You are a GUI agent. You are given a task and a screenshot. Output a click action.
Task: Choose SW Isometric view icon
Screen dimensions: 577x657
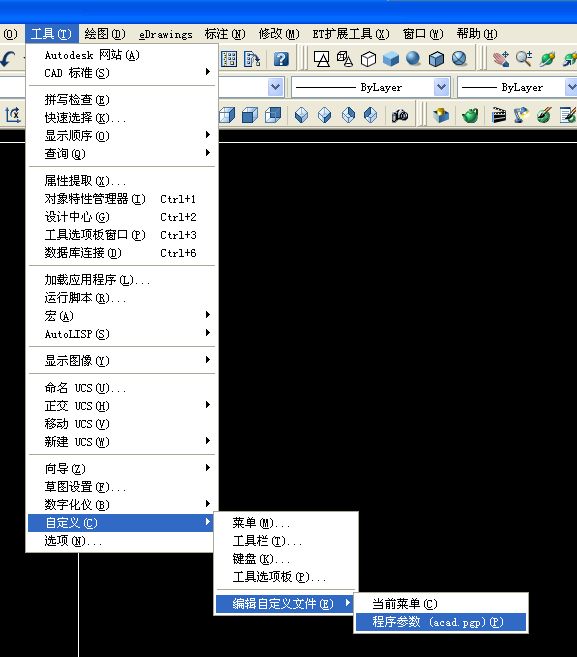(301, 115)
